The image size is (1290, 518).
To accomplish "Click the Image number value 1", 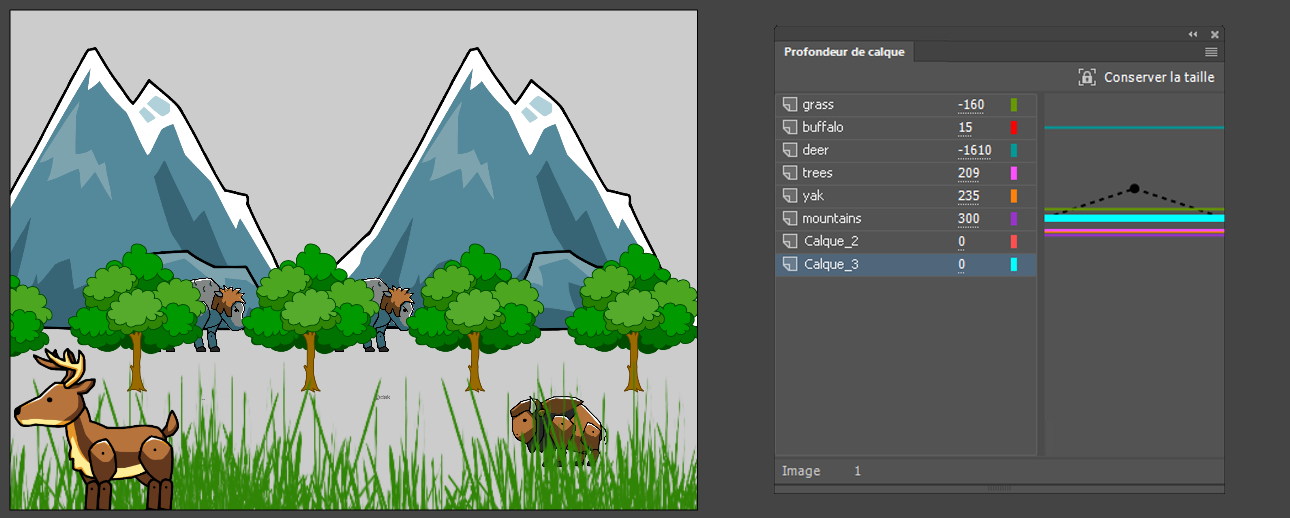I will point(857,471).
